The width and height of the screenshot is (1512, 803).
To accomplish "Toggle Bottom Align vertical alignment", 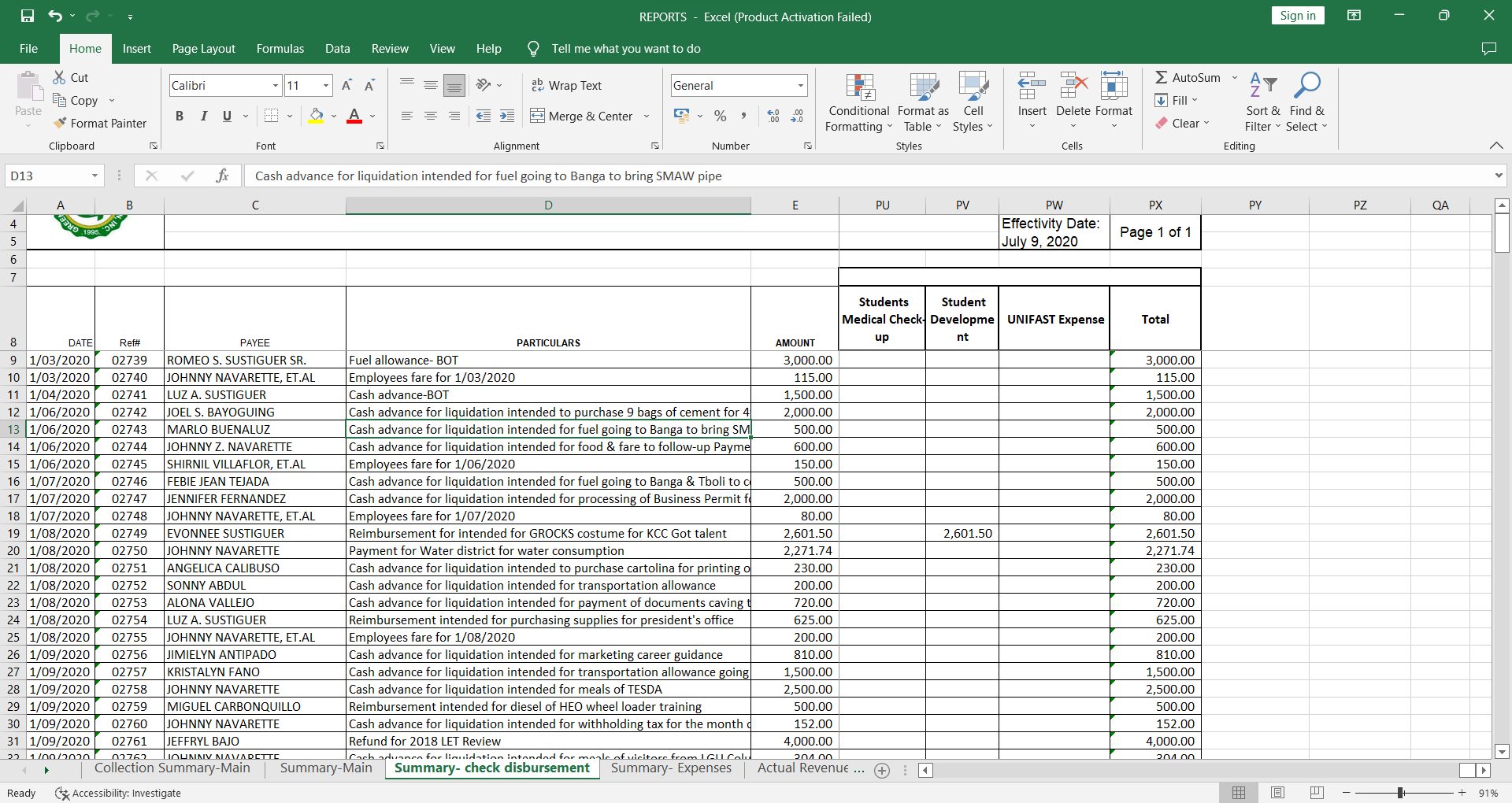I will pos(454,85).
